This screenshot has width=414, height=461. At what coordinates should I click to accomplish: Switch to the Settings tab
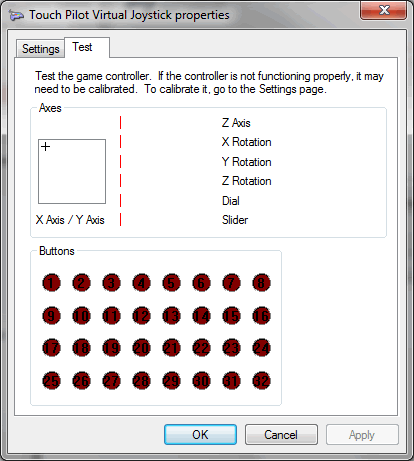pyautogui.click(x=40, y=49)
